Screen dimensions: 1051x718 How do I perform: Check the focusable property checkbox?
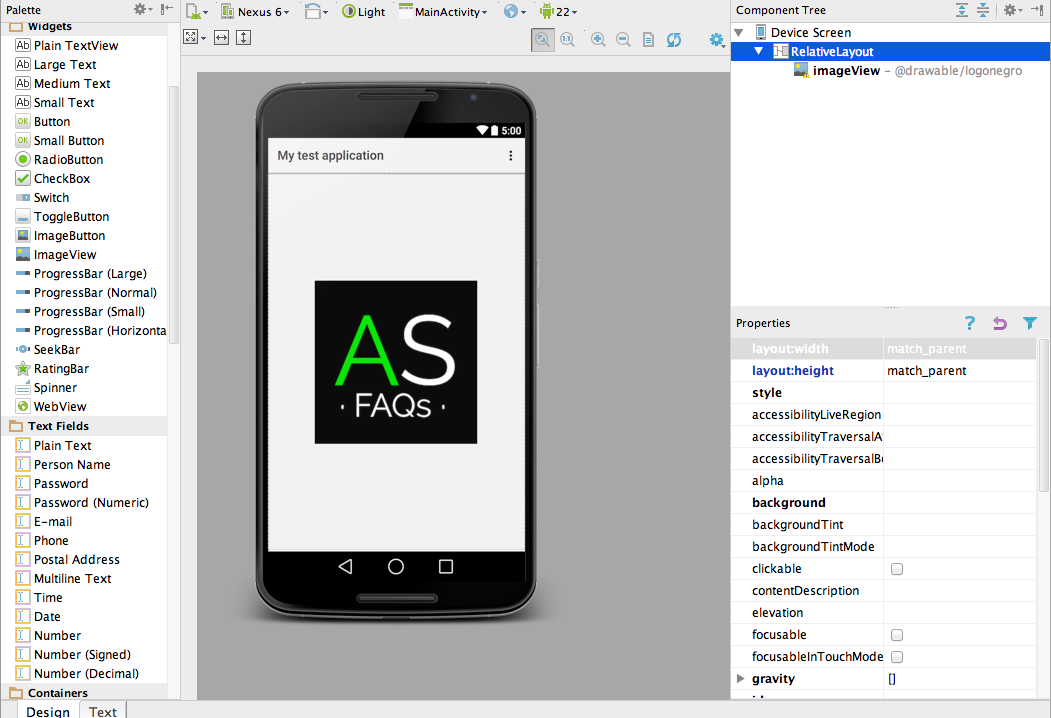(x=896, y=634)
